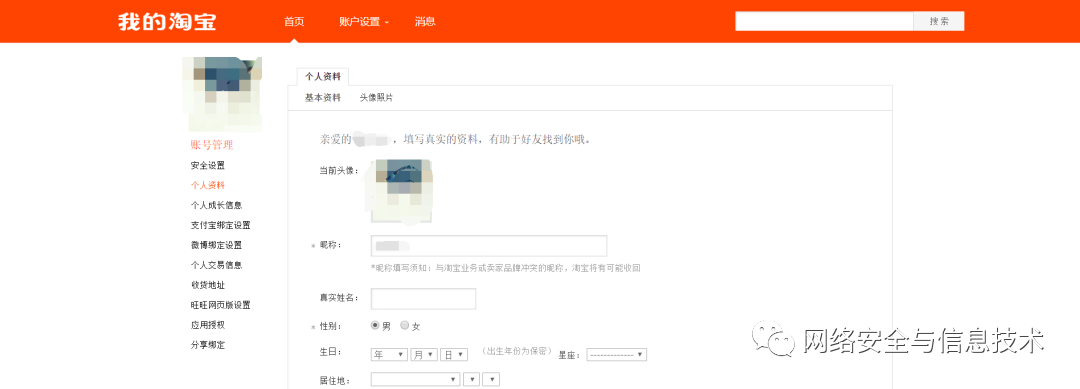Viewport: 1080px width, 389px height.
Task: Click the 搜索 button
Action: pyautogui.click(x=939, y=21)
